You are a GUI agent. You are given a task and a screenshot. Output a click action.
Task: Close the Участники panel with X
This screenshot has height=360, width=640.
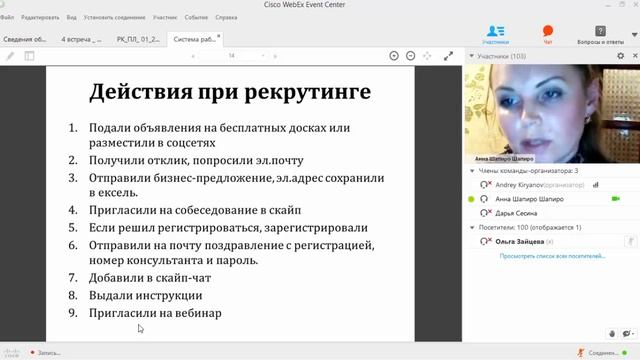635,56
